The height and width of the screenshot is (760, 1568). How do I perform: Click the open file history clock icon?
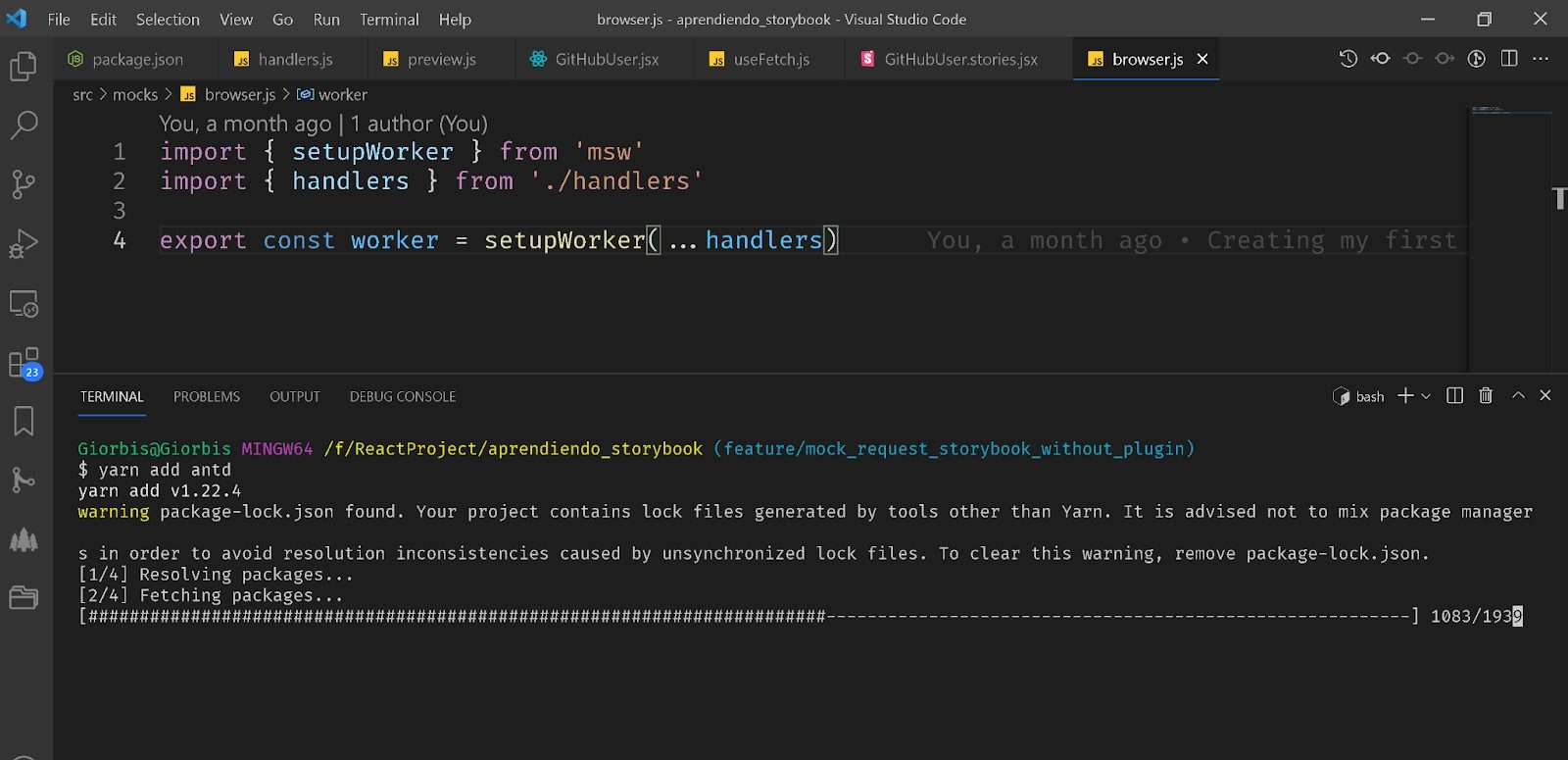click(x=1348, y=59)
